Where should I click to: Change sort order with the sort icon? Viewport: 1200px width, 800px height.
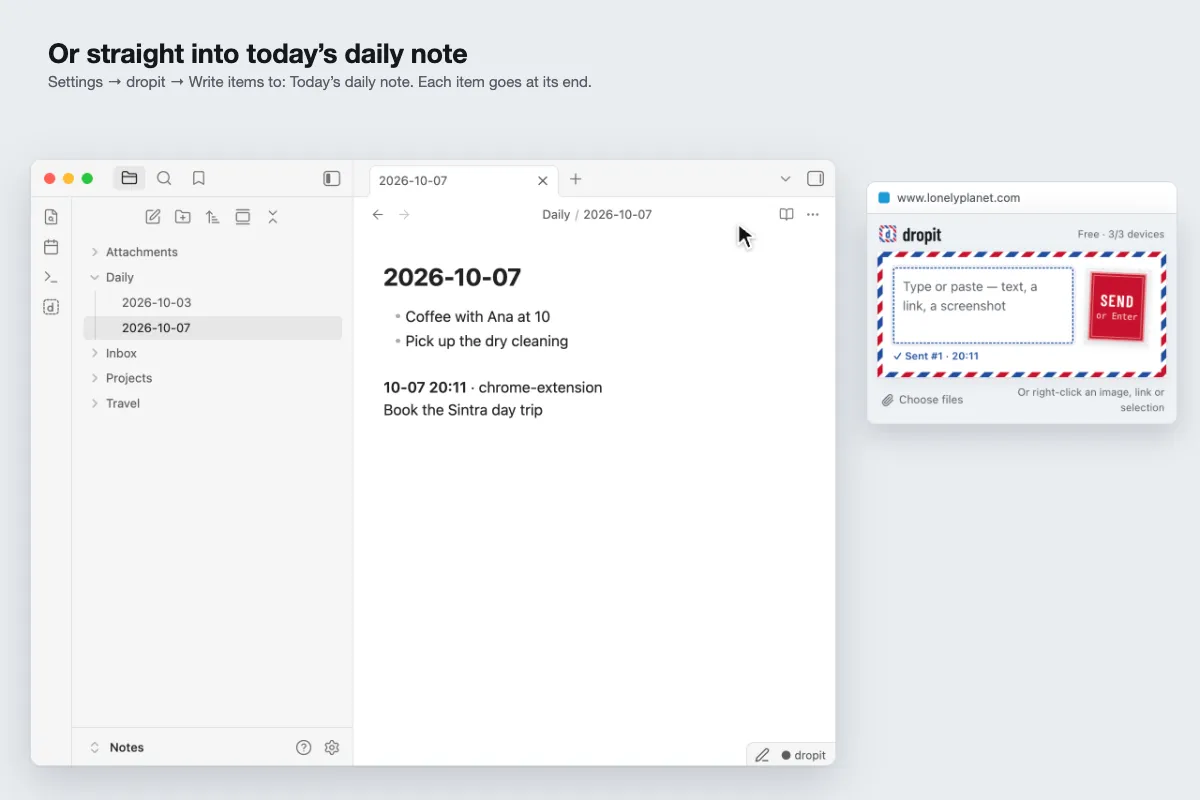212,216
